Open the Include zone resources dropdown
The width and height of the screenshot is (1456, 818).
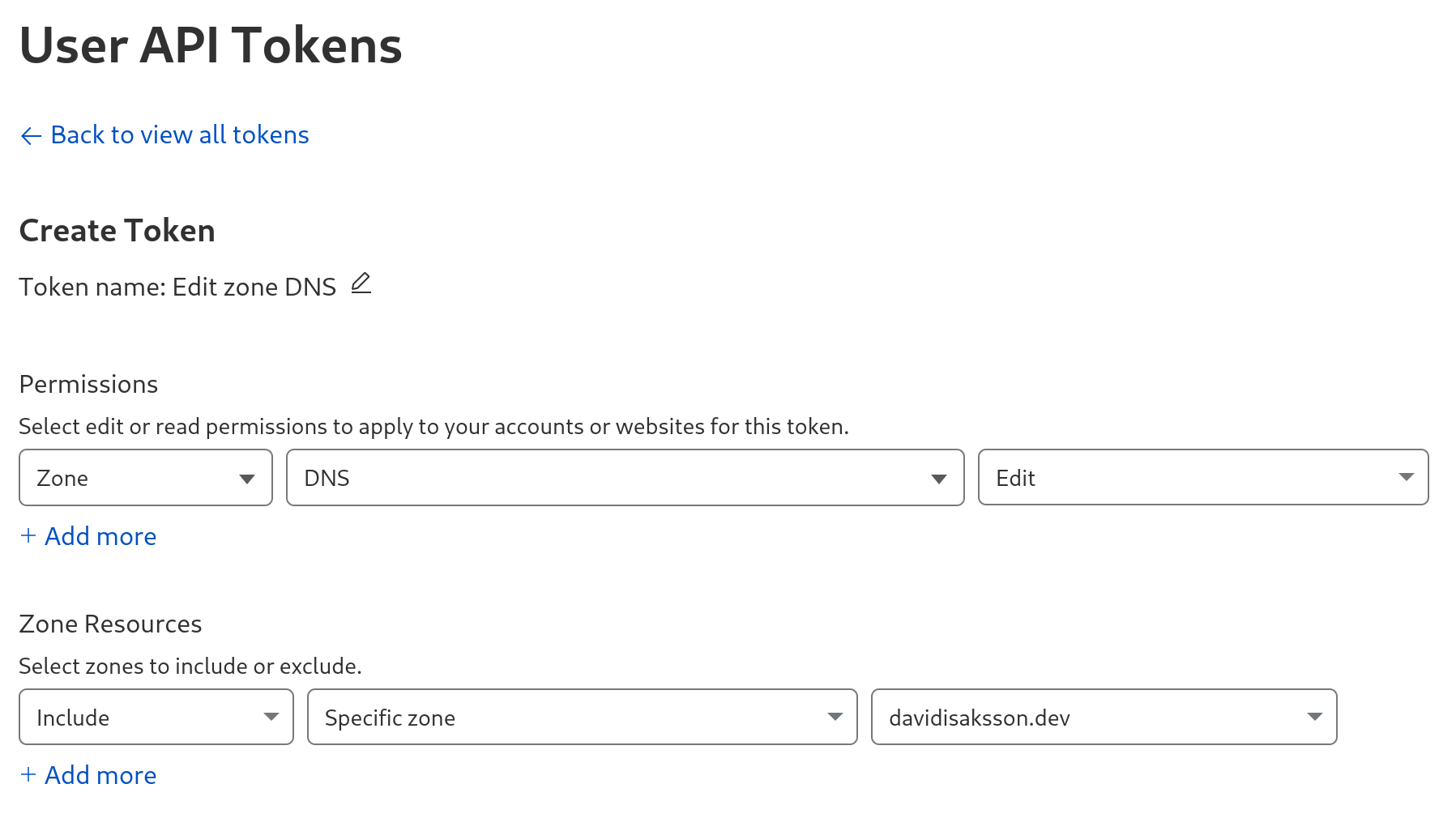156,717
